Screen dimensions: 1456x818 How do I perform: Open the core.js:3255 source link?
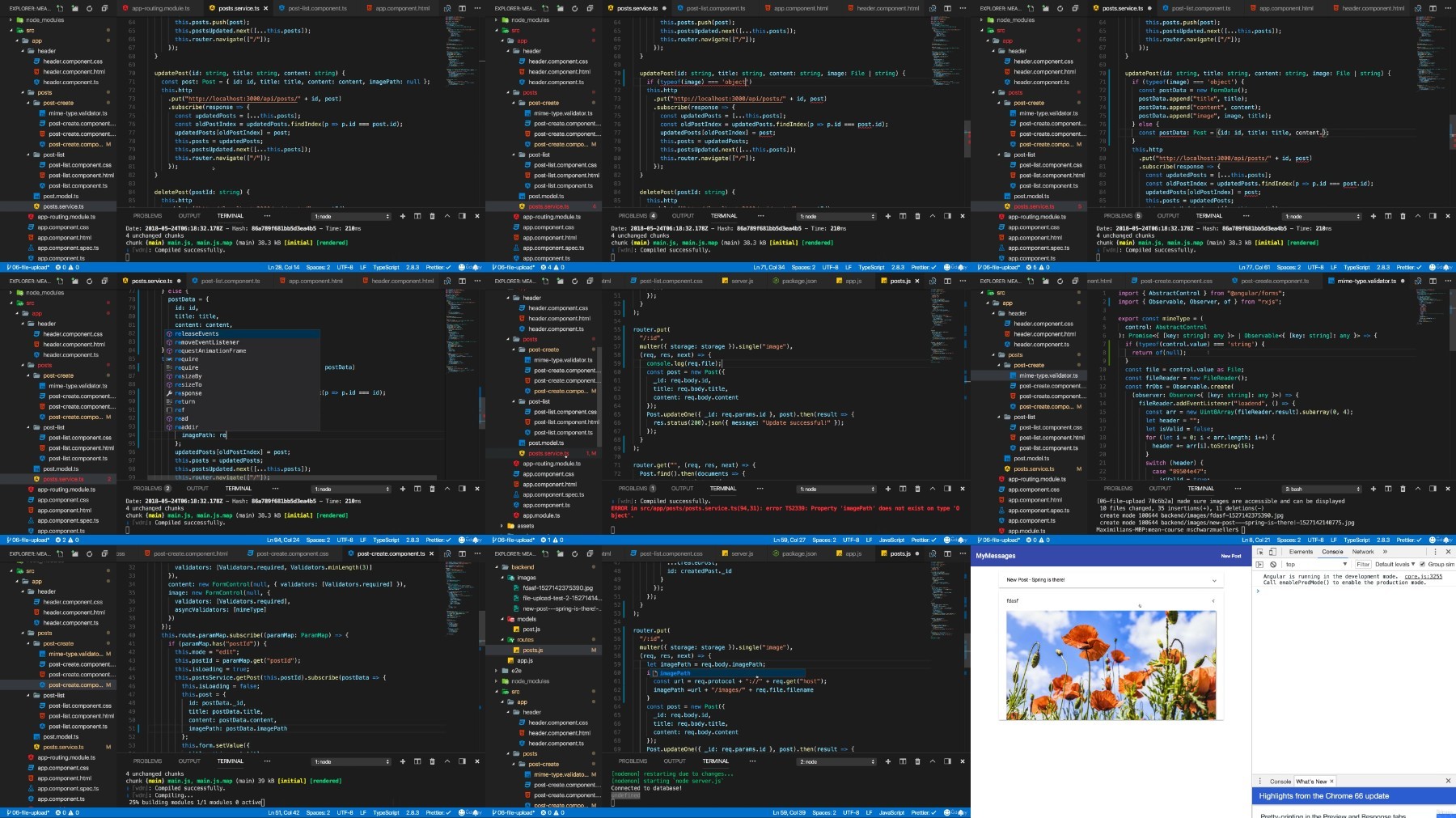click(x=1423, y=576)
